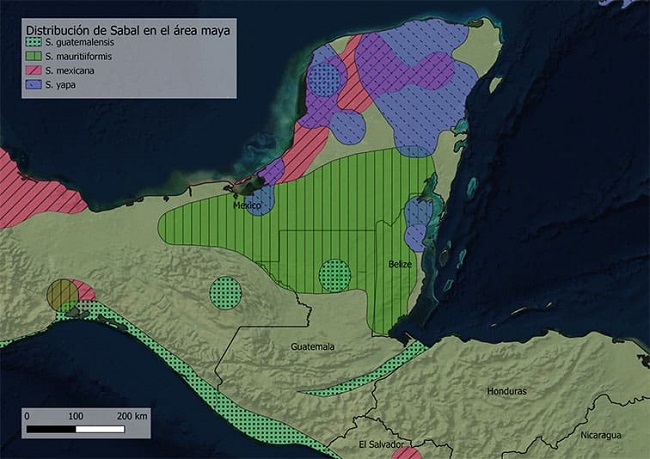The width and height of the screenshot is (650, 459).
Task: Click the 'El Salvador' map label
Action: (381, 443)
